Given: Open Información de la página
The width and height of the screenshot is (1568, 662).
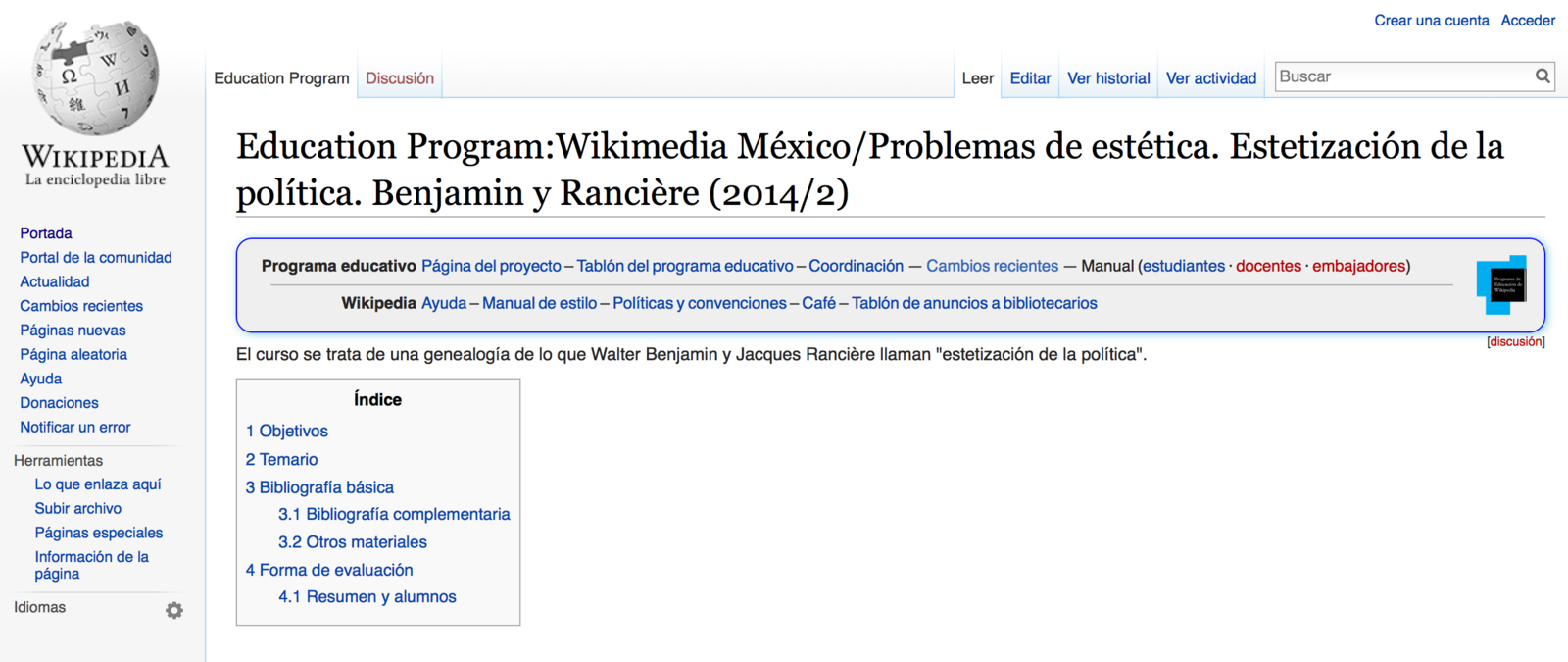Looking at the screenshot, I should click(x=92, y=565).
